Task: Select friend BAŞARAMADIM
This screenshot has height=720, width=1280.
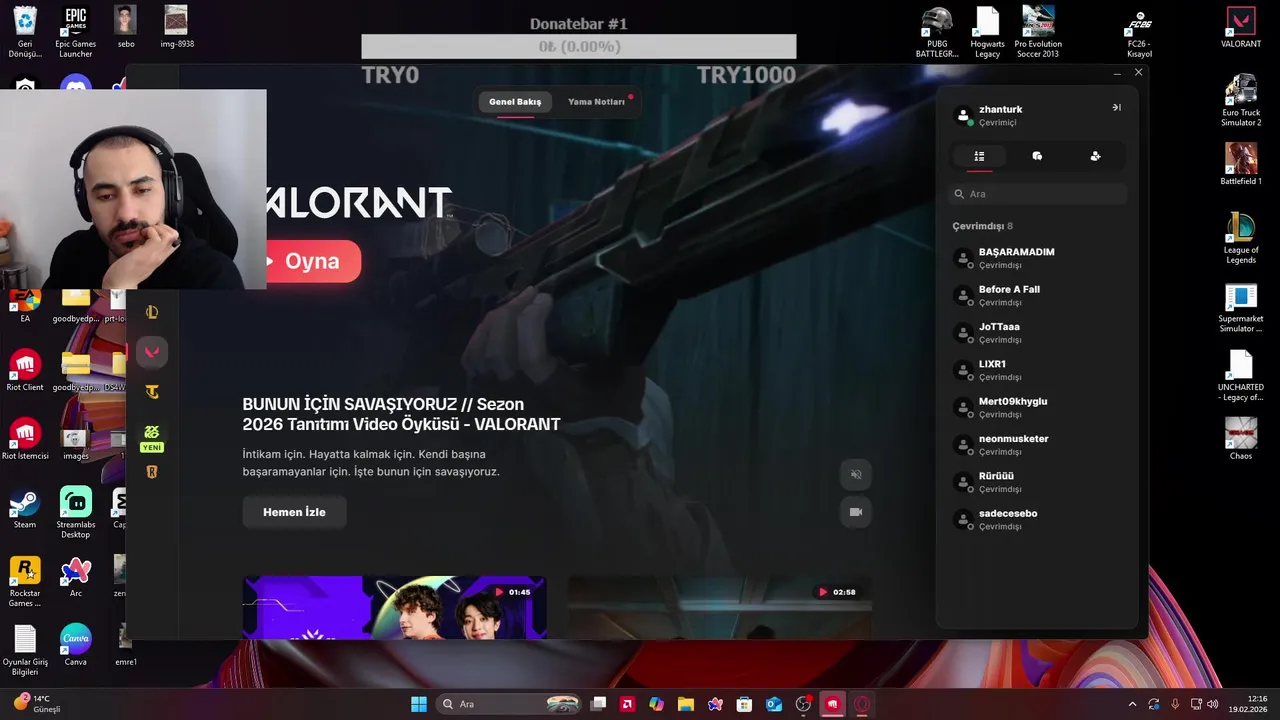Action: click(1038, 258)
